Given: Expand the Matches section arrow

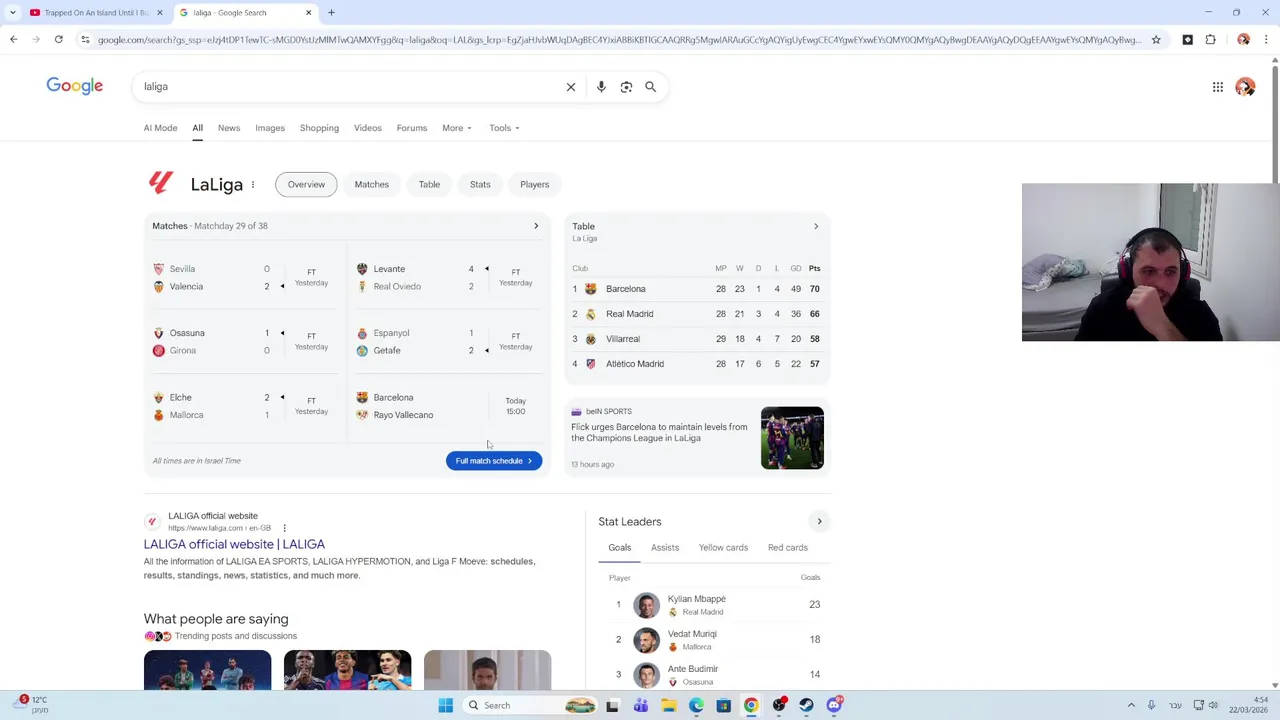Looking at the screenshot, I should tap(536, 226).
